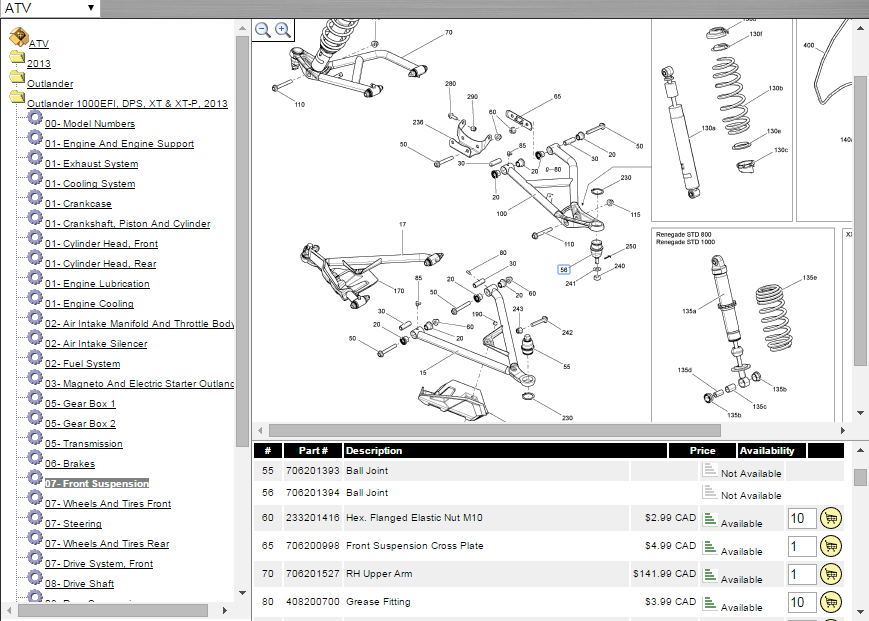Add Hex. Flanged Elastic Nut M10 to cart
The height and width of the screenshot is (621, 869).
click(831, 519)
